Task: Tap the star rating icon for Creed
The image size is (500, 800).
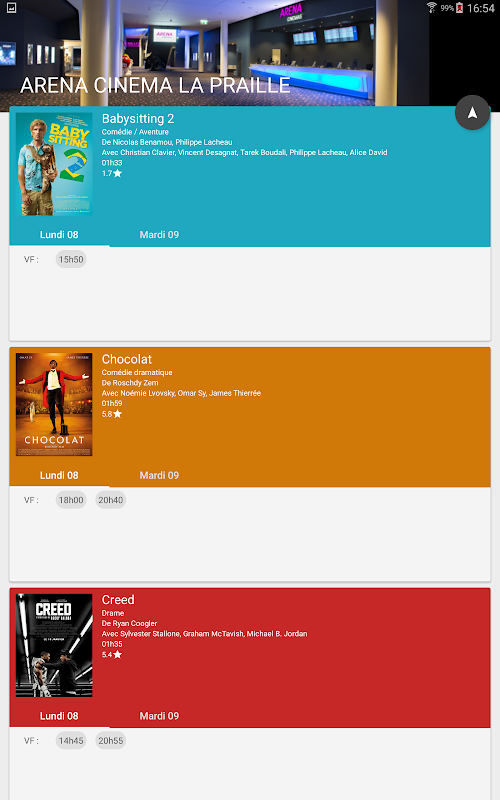Action: (117, 655)
